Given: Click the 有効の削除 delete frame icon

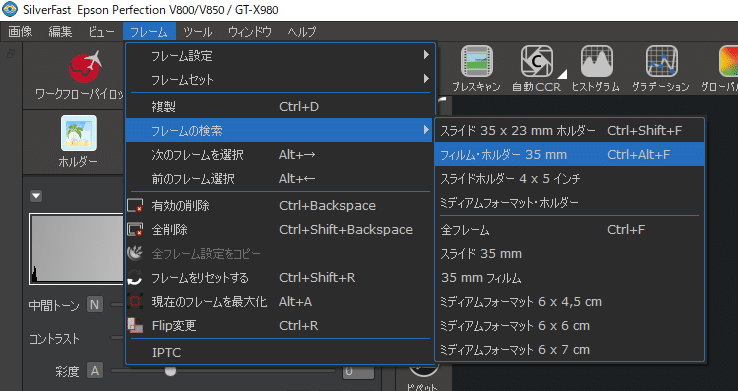Looking at the screenshot, I should point(135,206).
